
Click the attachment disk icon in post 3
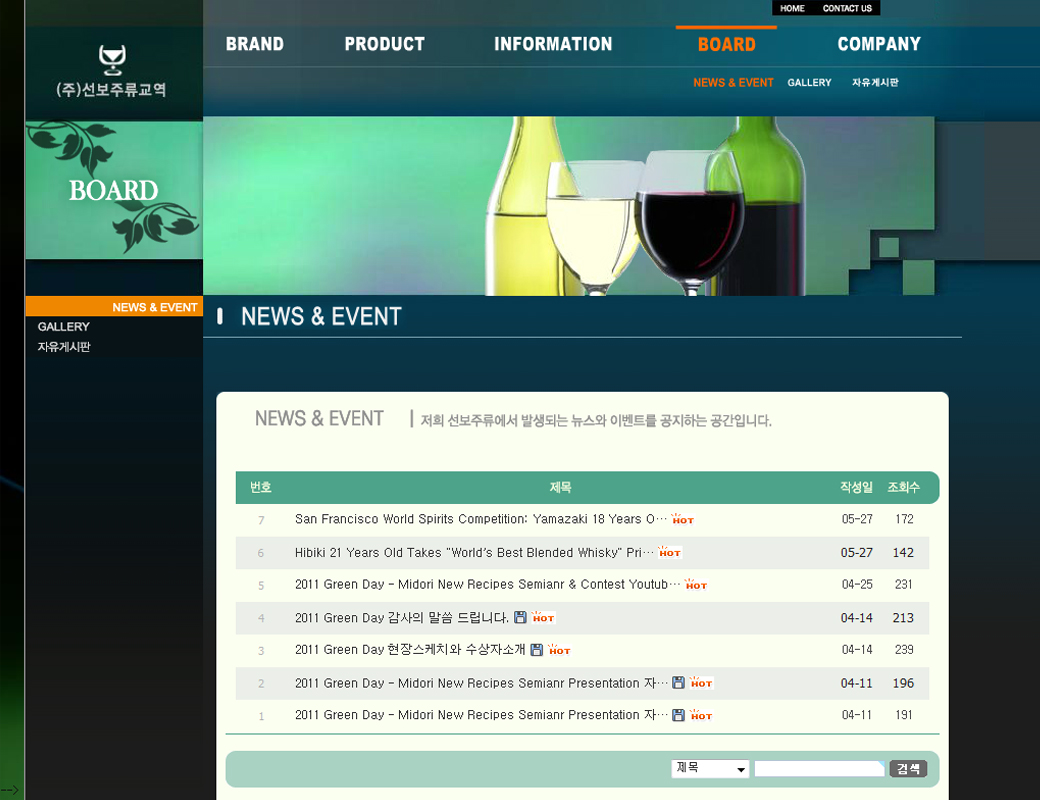pos(537,650)
